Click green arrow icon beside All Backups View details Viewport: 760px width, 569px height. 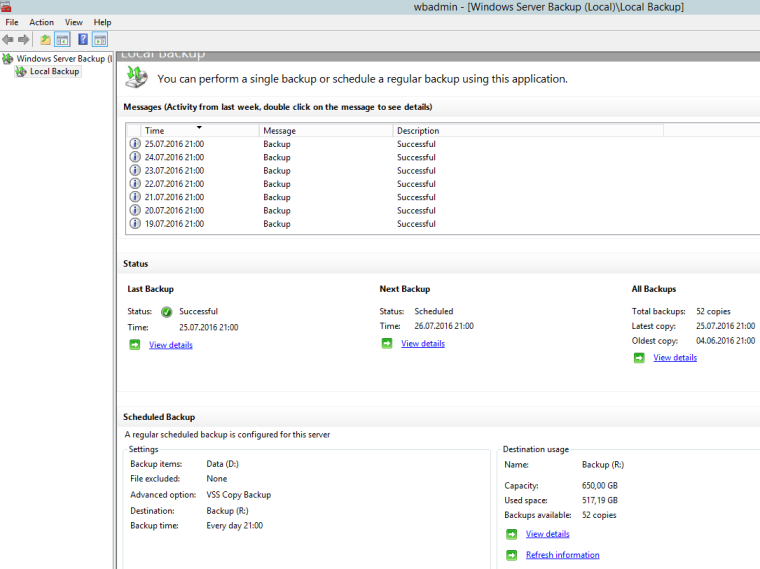point(639,358)
